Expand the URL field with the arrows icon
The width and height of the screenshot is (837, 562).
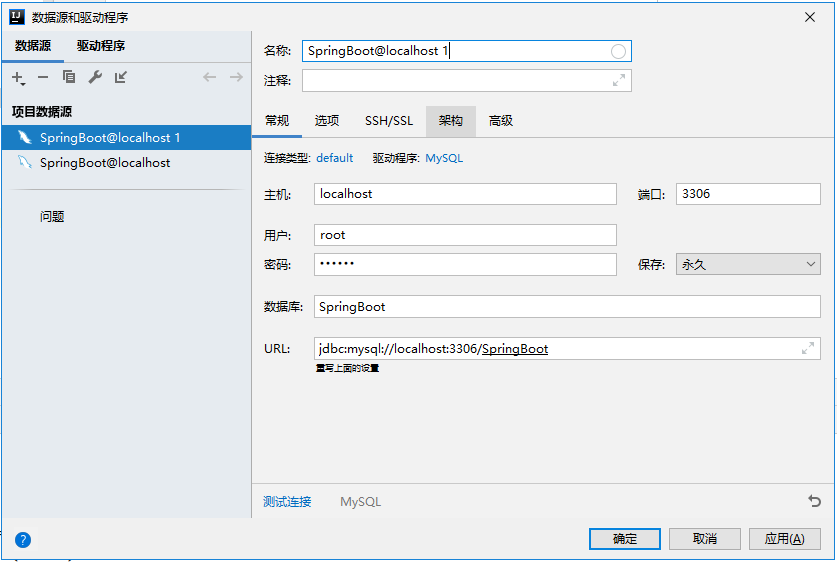(808, 349)
